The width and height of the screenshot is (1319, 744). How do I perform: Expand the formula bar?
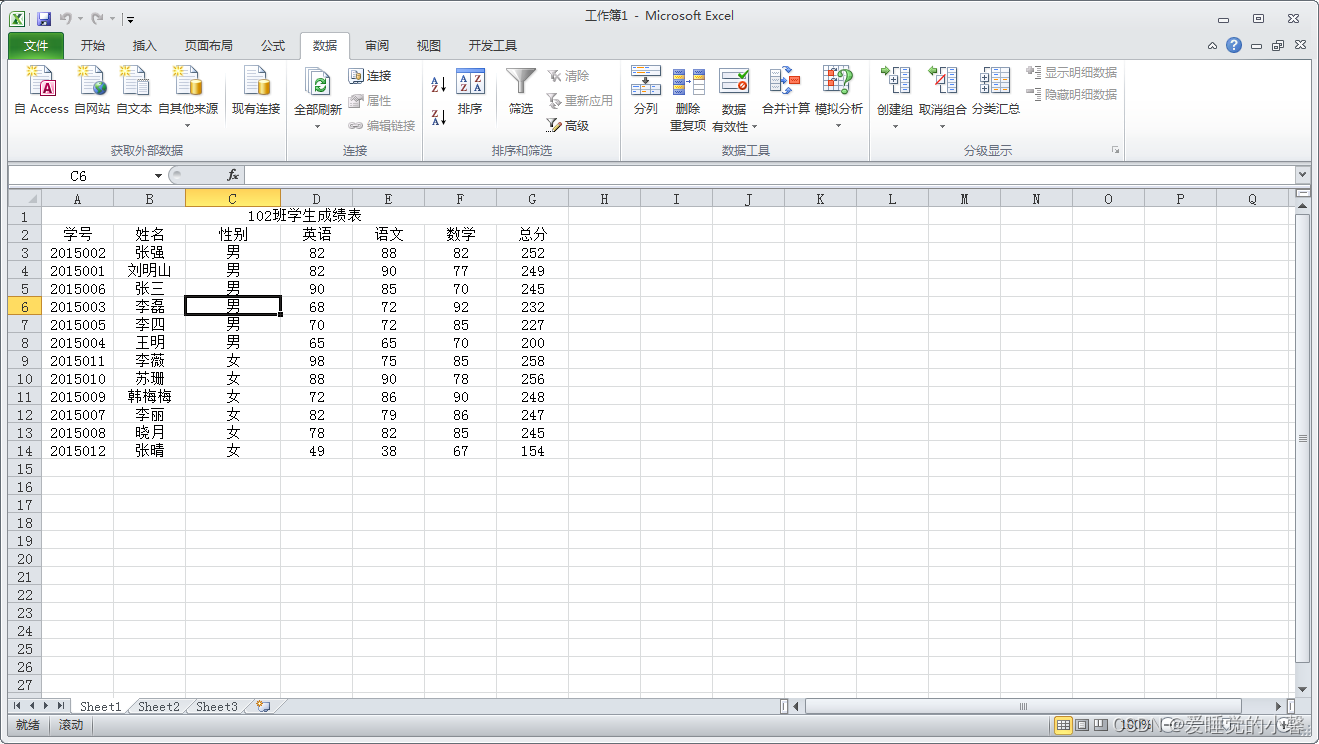pyautogui.click(x=1302, y=176)
